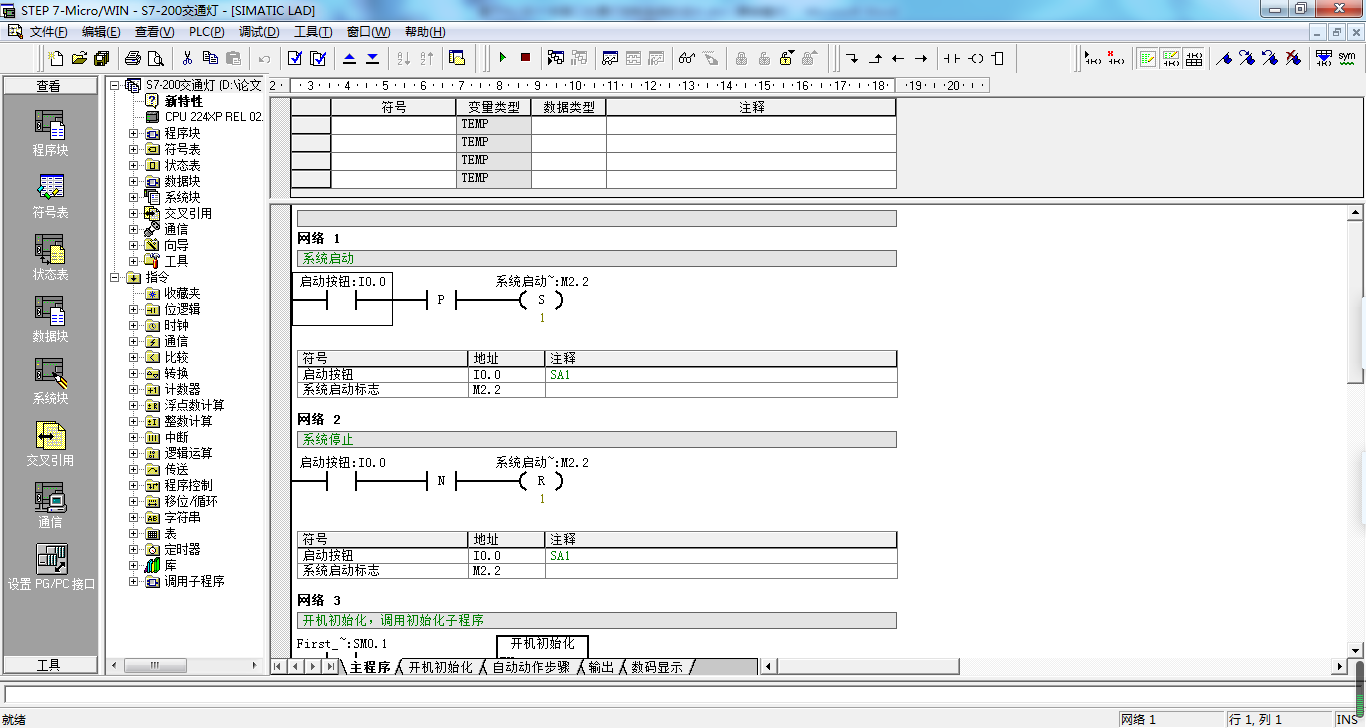
Task: Switch to the 输出 tab
Action: (x=601, y=667)
